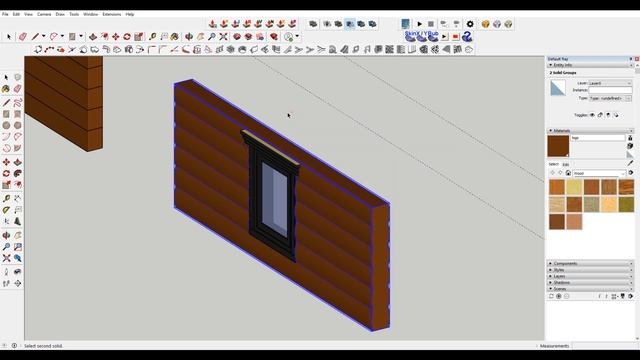This screenshot has height=360, width=640.
Task: Select the arrow Select tool in top toolbar
Action: pos(9,37)
